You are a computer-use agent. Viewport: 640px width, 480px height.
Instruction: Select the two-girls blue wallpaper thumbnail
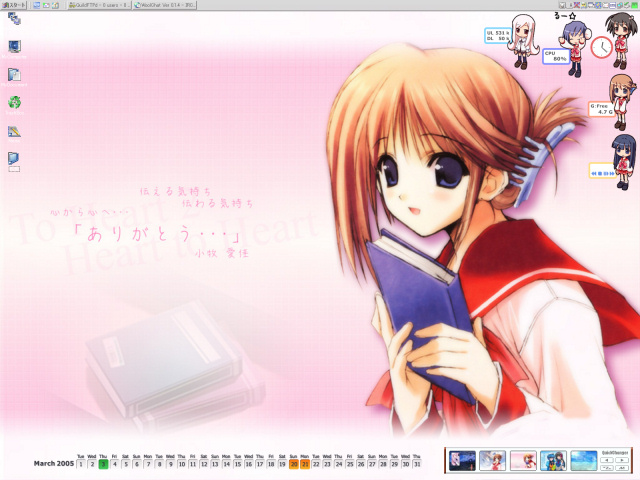click(x=553, y=460)
